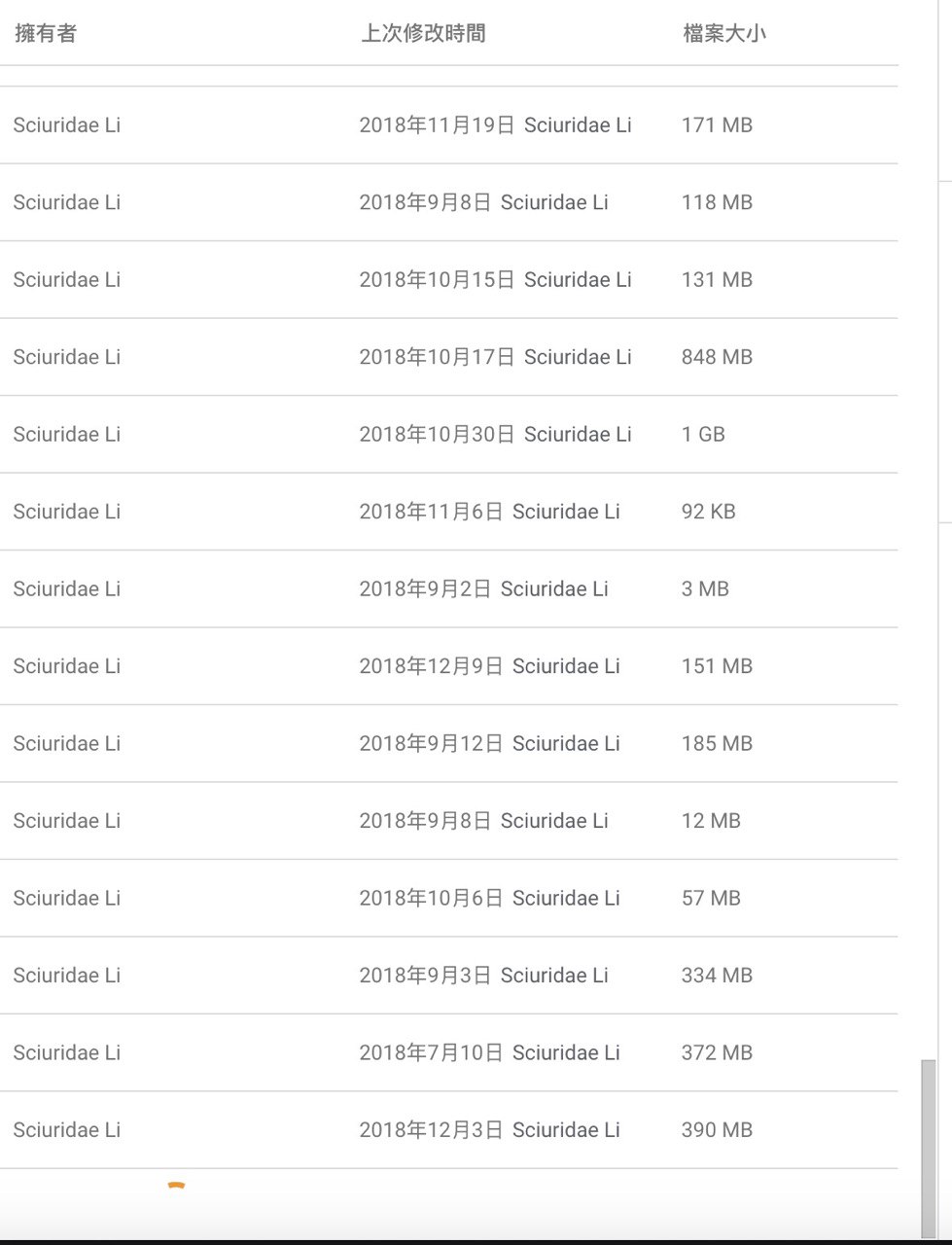Click owner Sciuridae Li in the 2018年11月19日 row
The height and width of the screenshot is (1245, 952).
click(x=67, y=124)
